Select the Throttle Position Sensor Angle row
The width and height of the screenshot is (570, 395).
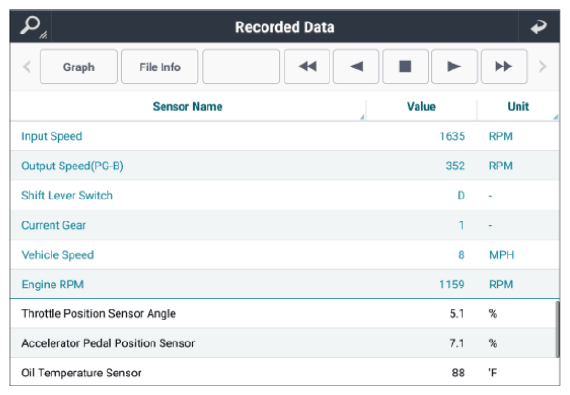(x=285, y=314)
